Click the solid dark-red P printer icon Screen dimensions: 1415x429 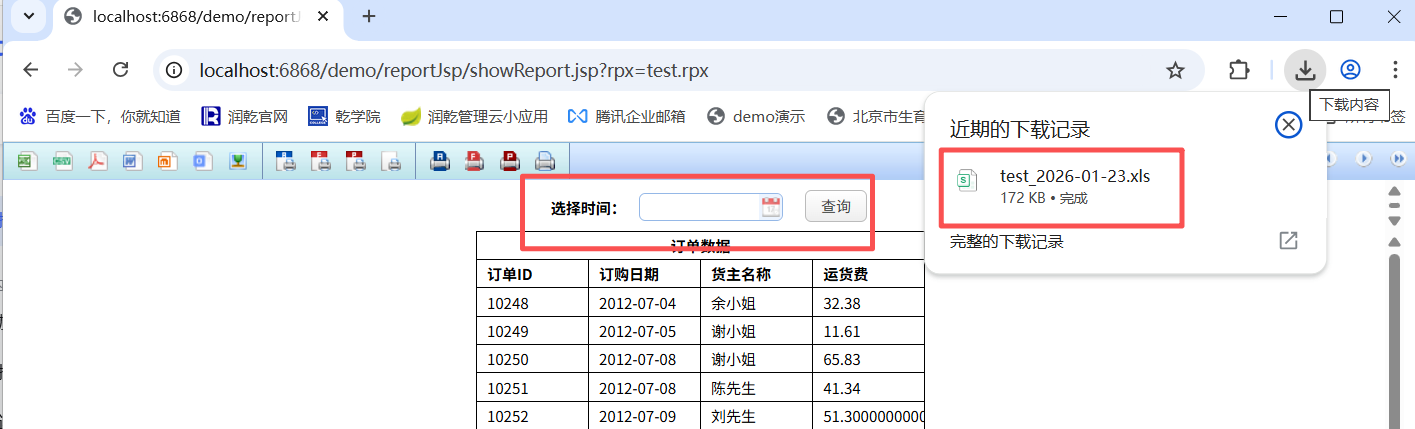pyautogui.click(x=510, y=160)
